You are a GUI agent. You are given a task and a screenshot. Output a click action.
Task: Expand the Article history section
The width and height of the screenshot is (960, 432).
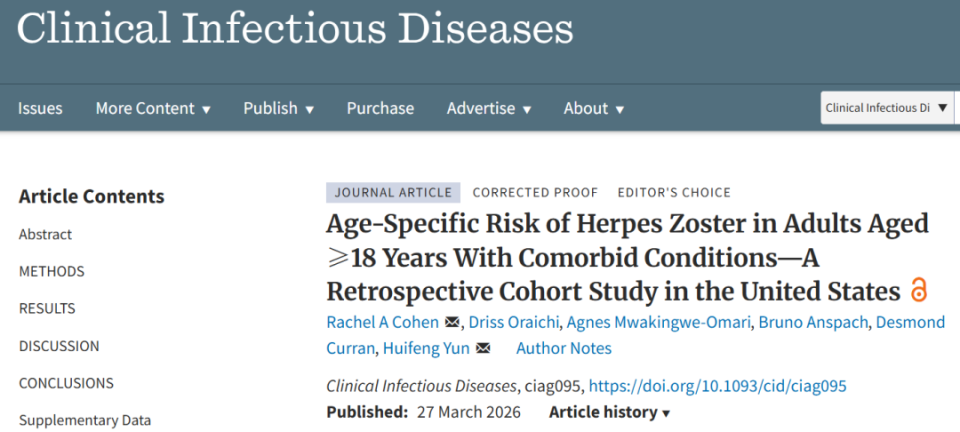click(x=609, y=412)
